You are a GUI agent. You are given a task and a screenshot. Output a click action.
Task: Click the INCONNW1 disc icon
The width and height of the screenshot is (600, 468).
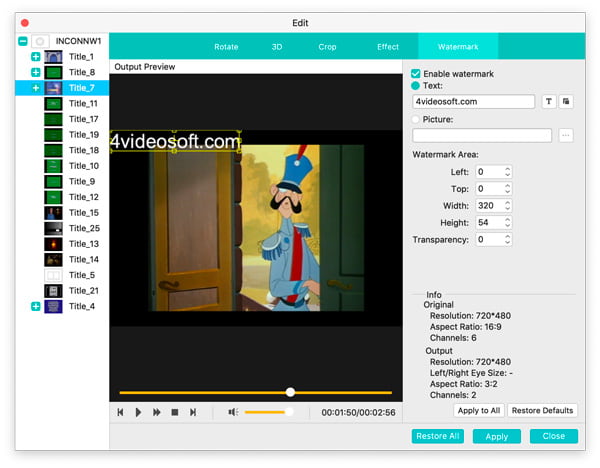[x=40, y=41]
